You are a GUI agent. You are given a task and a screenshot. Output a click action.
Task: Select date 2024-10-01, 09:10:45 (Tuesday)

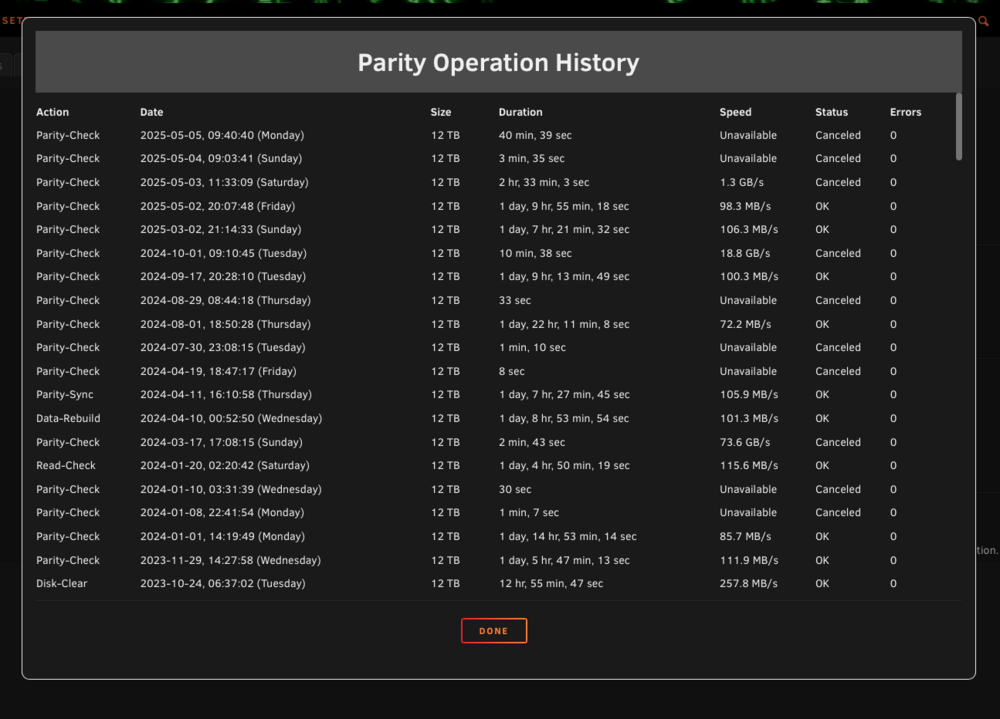[223, 253]
